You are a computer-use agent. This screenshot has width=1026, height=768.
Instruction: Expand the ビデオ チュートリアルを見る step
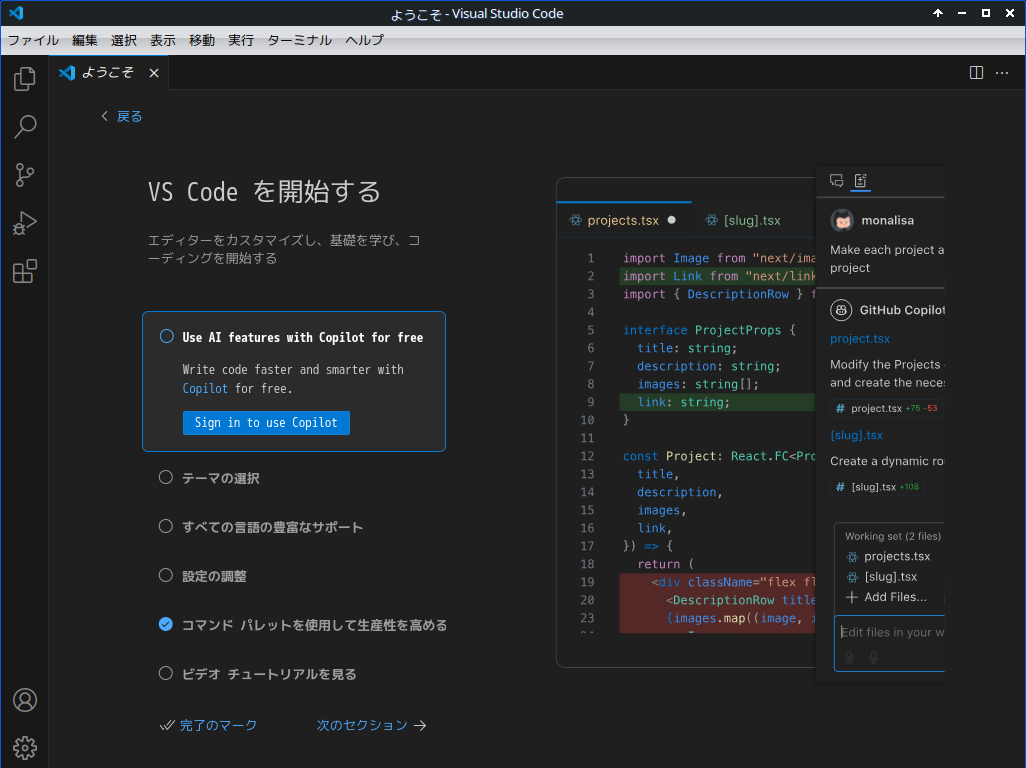tap(269, 674)
